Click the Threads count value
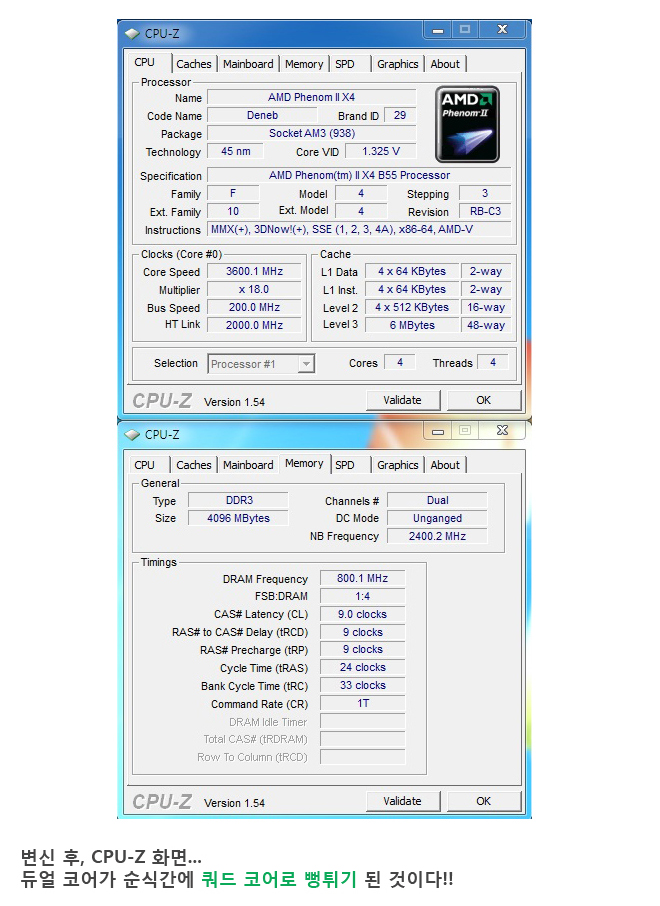Viewport: 660px width, 906px height. click(492, 362)
